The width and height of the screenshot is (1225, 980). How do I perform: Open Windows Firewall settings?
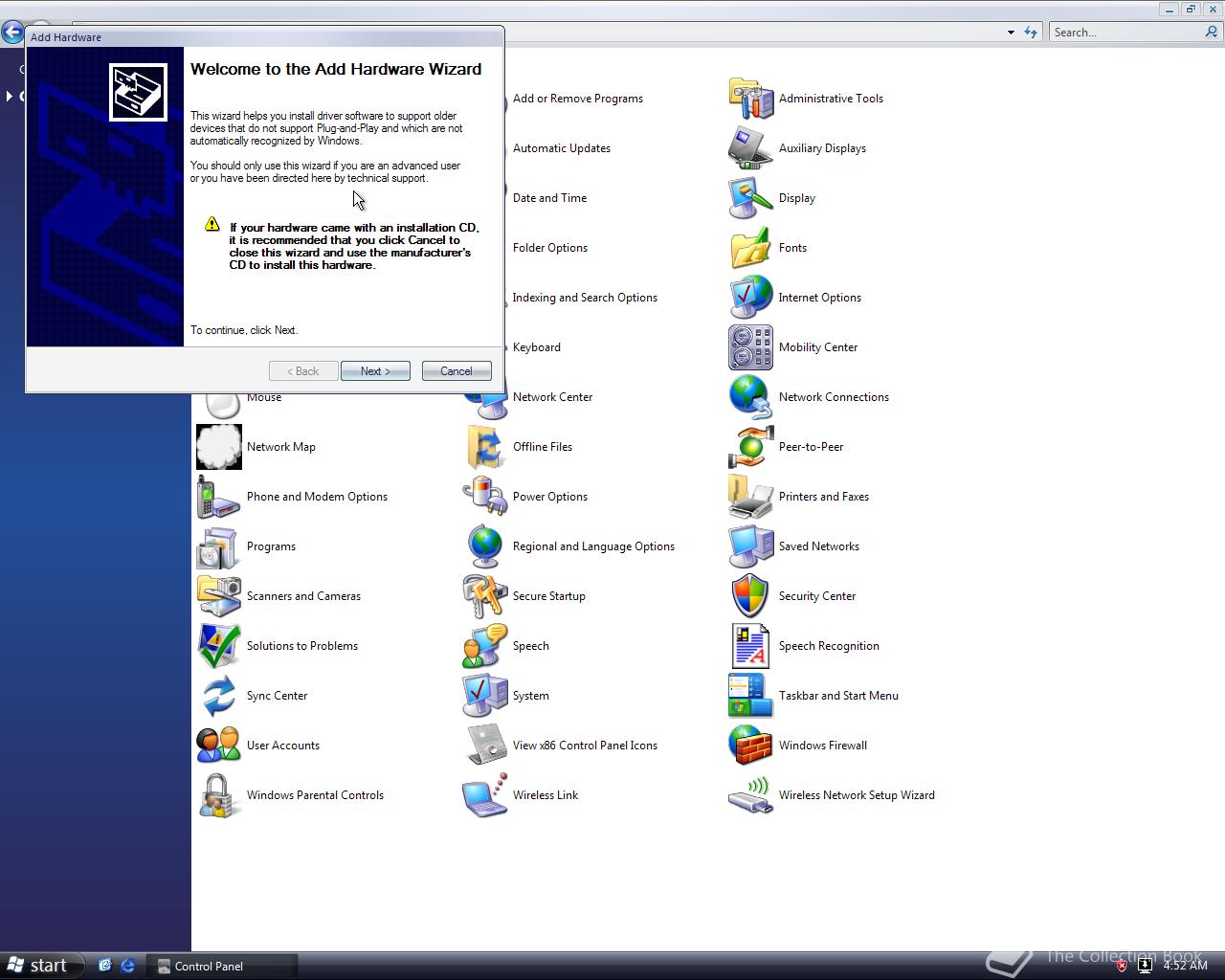(822, 746)
